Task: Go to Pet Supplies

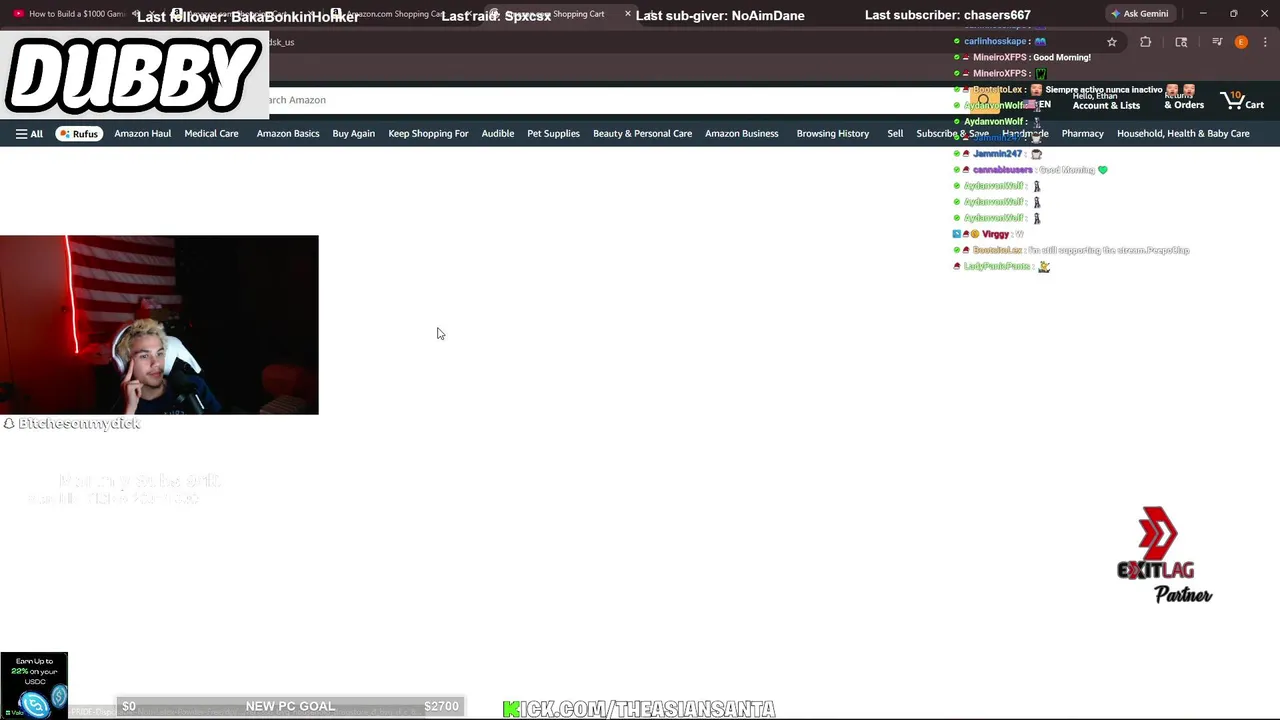Action: click(553, 133)
